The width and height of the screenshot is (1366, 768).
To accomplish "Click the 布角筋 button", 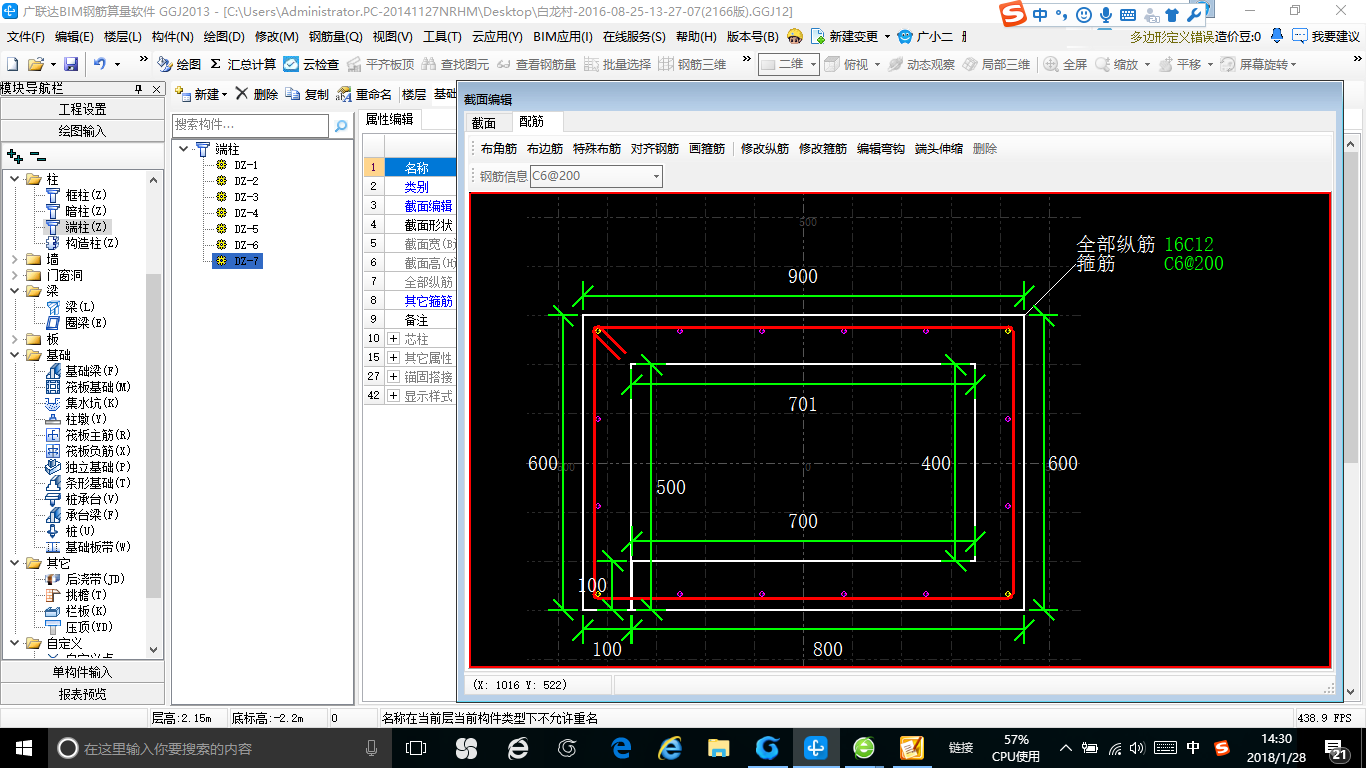I will (499, 149).
